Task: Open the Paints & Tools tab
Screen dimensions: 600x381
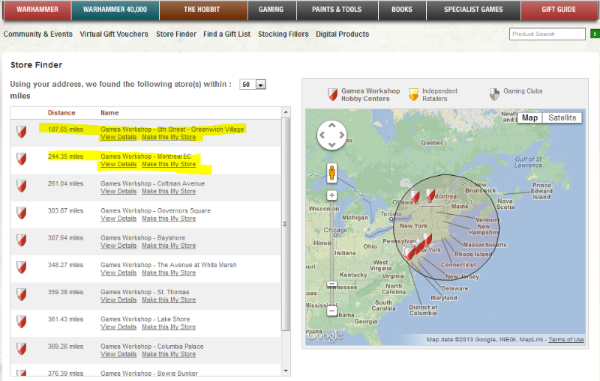Action: 337,10
